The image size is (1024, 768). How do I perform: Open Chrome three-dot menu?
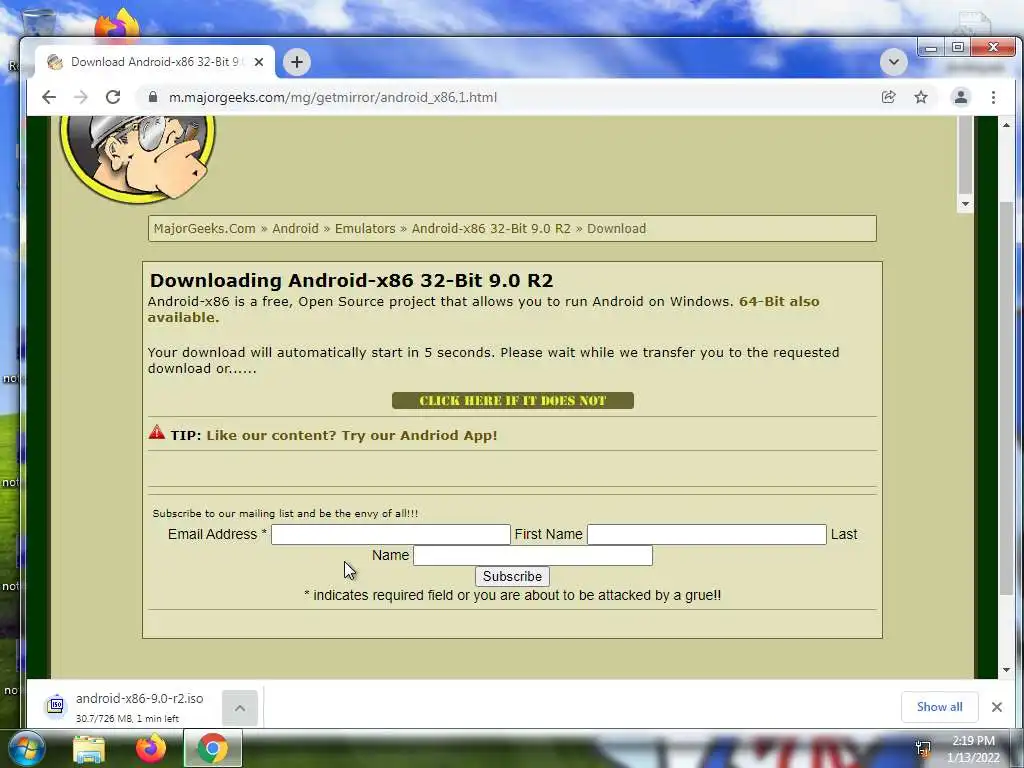993,97
